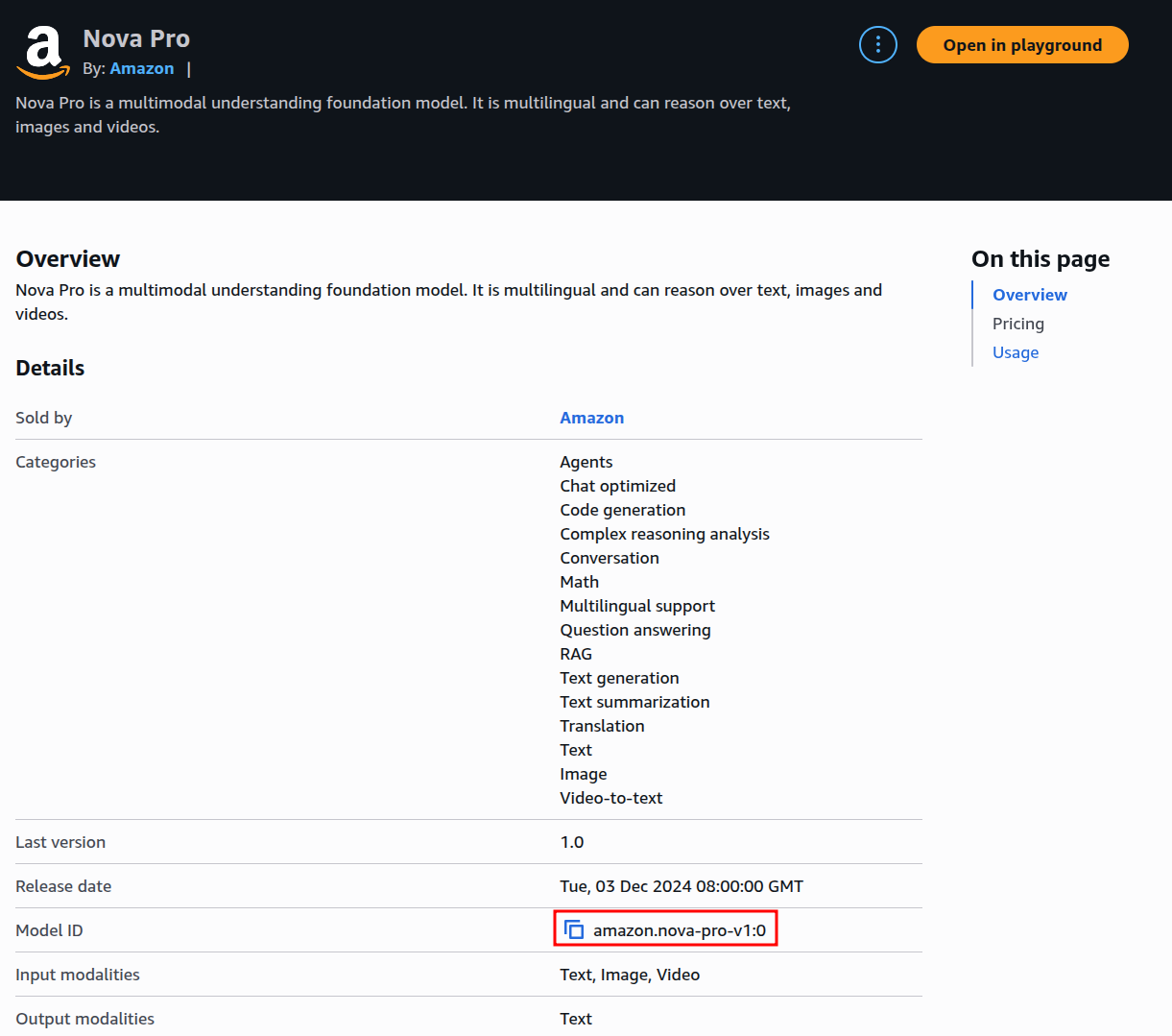Click the Sold by label
The image size is (1172, 1036).
tap(44, 418)
